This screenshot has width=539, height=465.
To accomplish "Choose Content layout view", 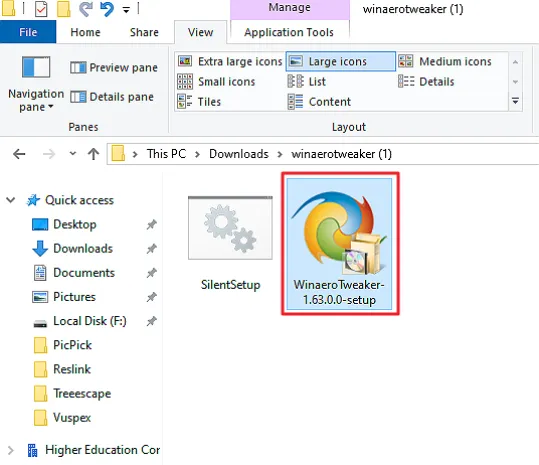I will [x=319, y=102].
